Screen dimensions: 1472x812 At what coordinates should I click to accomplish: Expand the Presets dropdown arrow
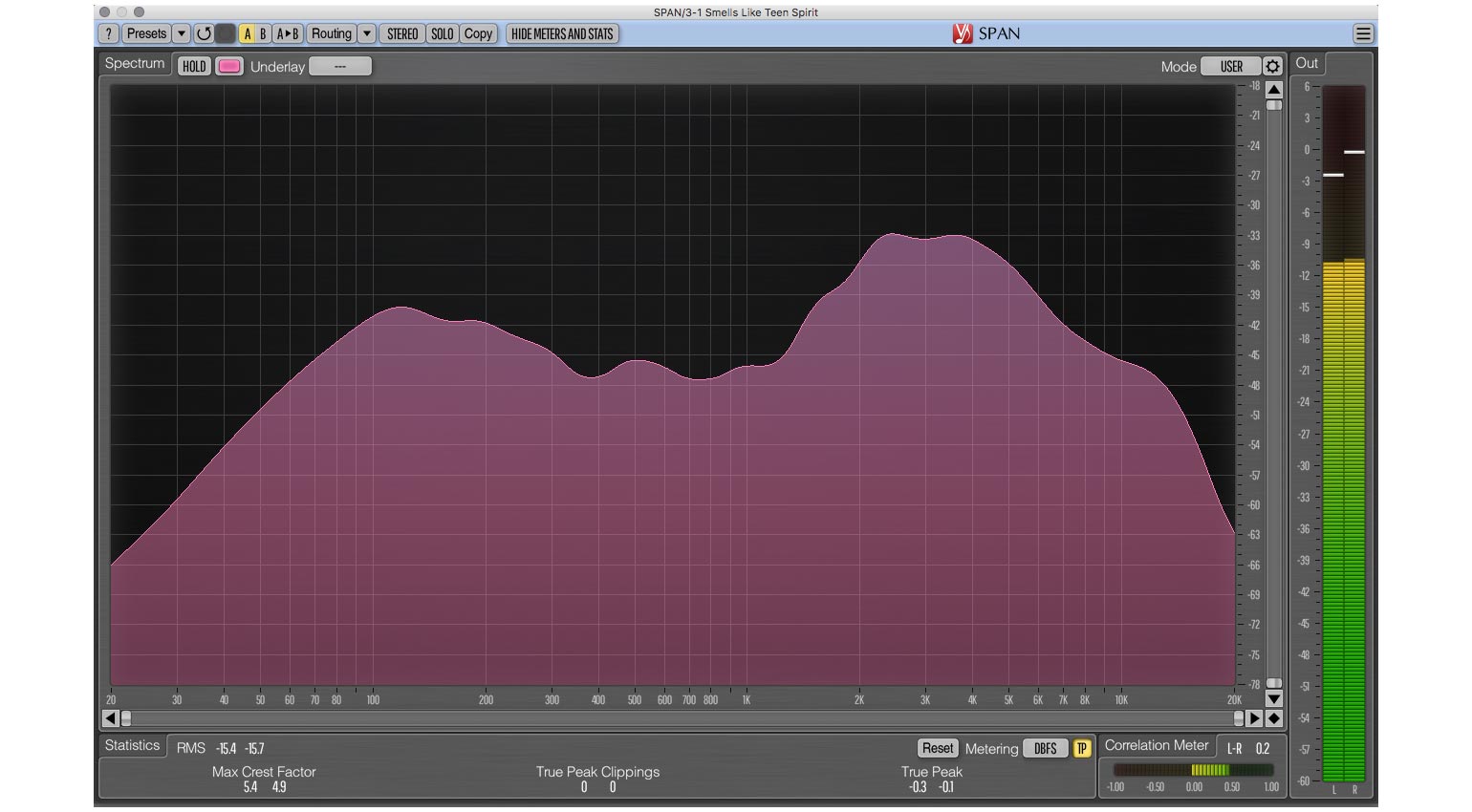point(182,33)
